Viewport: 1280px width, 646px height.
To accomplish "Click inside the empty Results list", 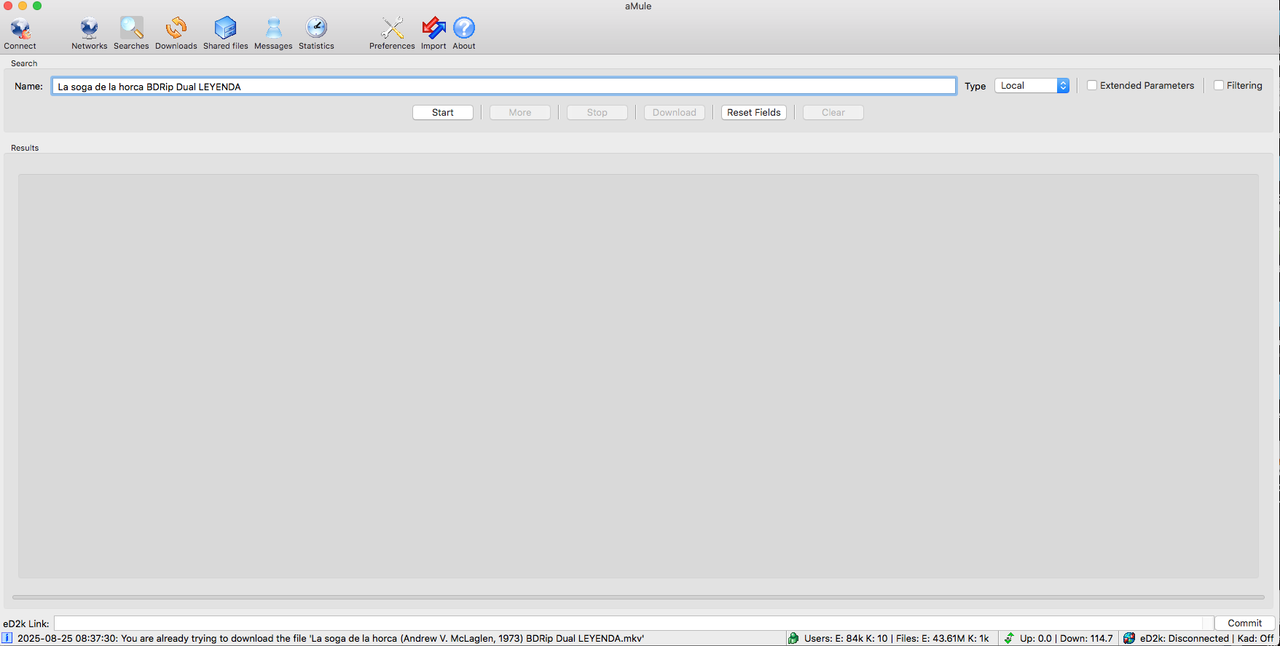I will point(638,376).
